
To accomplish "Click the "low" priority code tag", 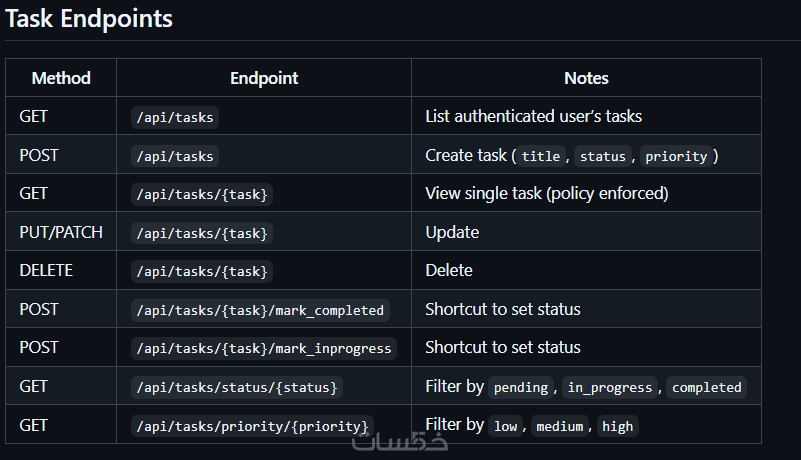I will pyautogui.click(x=506, y=426).
